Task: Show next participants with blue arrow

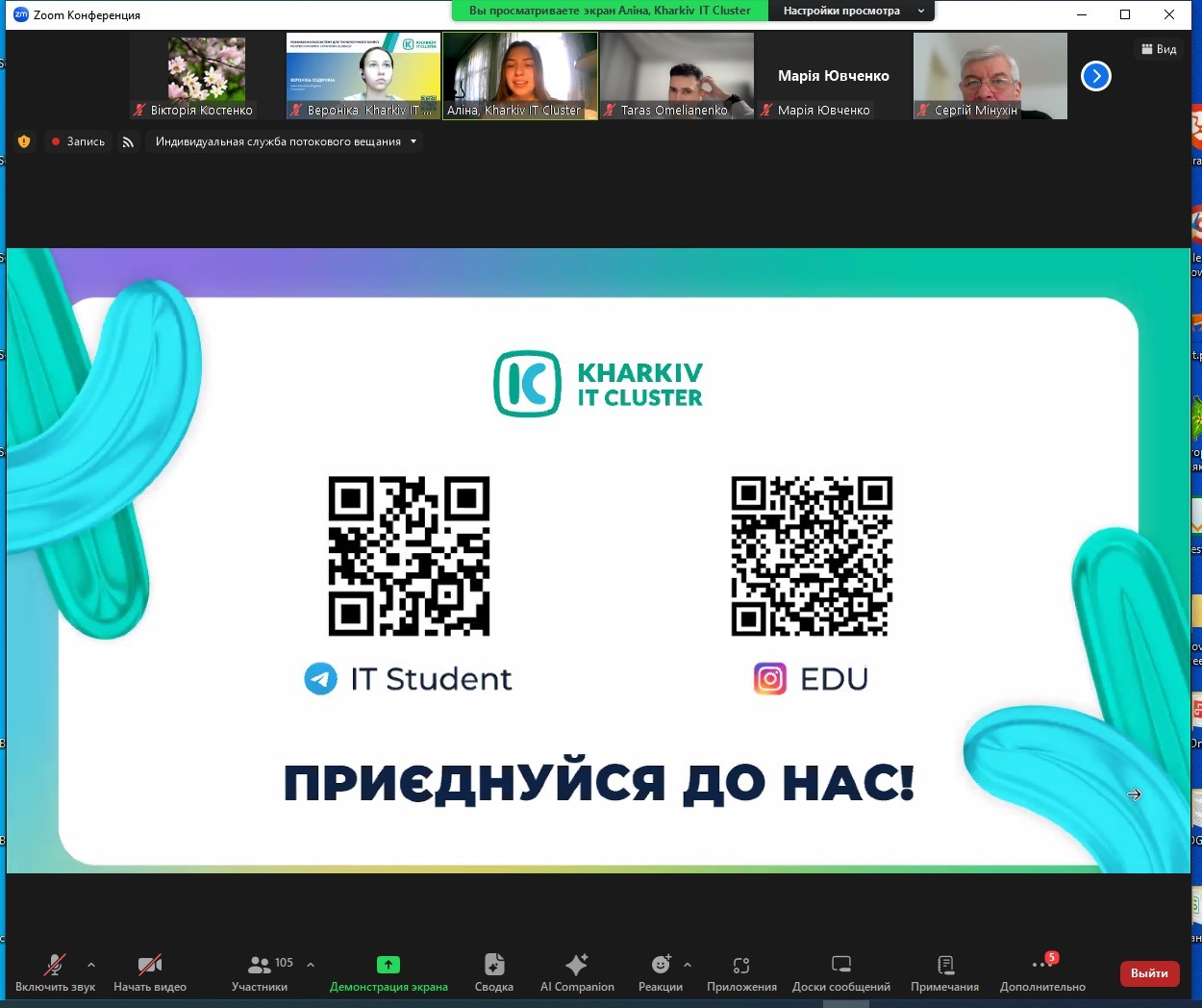Action: pyautogui.click(x=1096, y=76)
